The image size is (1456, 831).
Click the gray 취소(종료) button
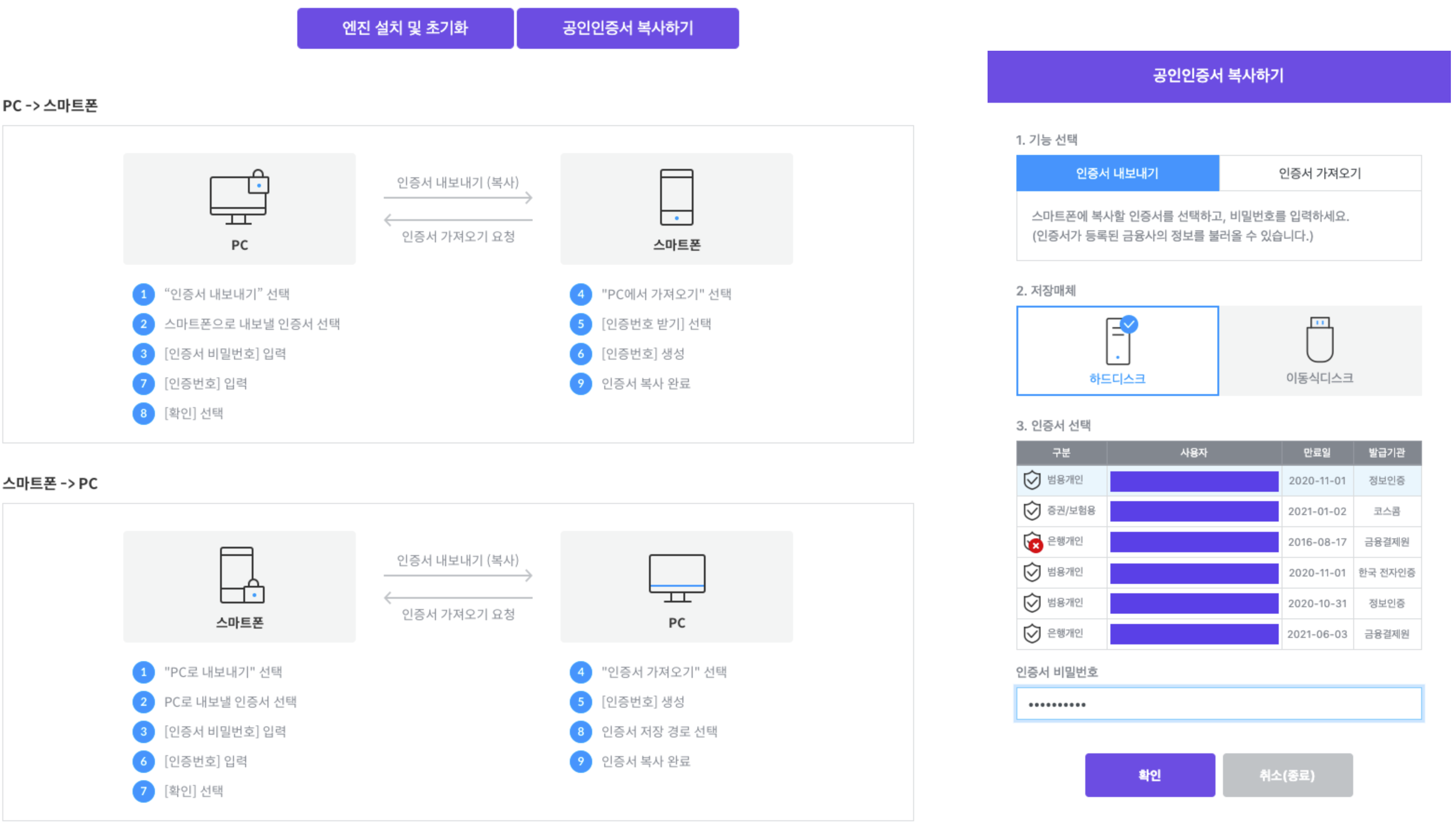coord(1287,775)
